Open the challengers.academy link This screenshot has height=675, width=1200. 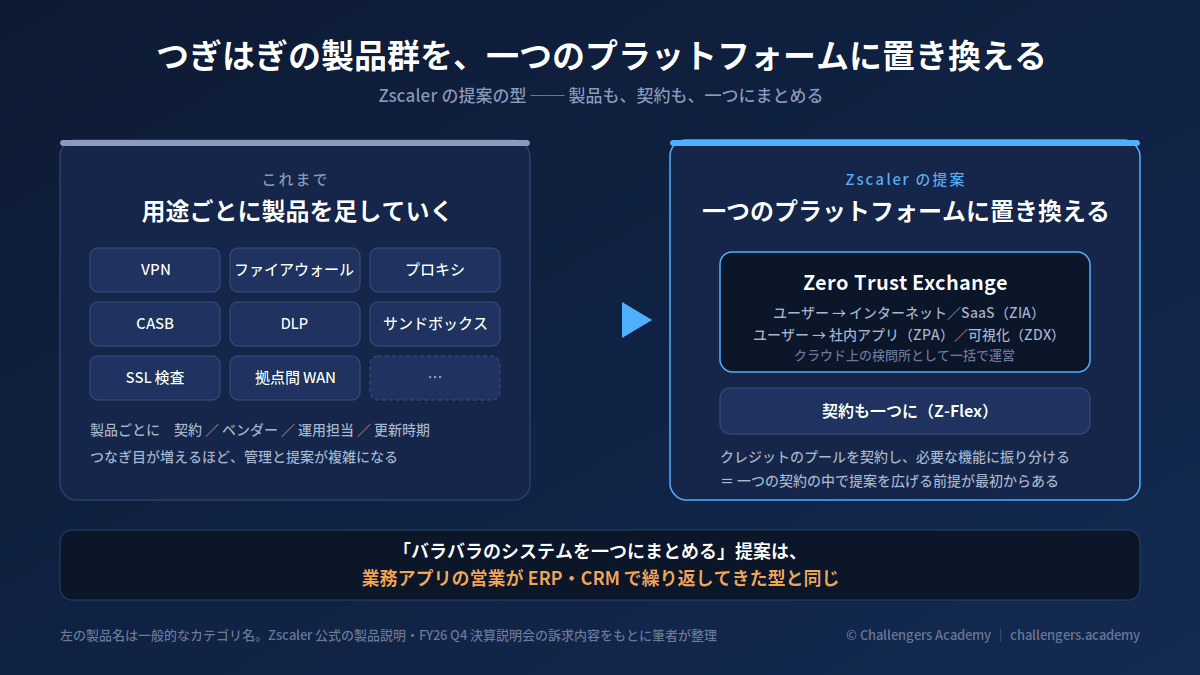1074,635
